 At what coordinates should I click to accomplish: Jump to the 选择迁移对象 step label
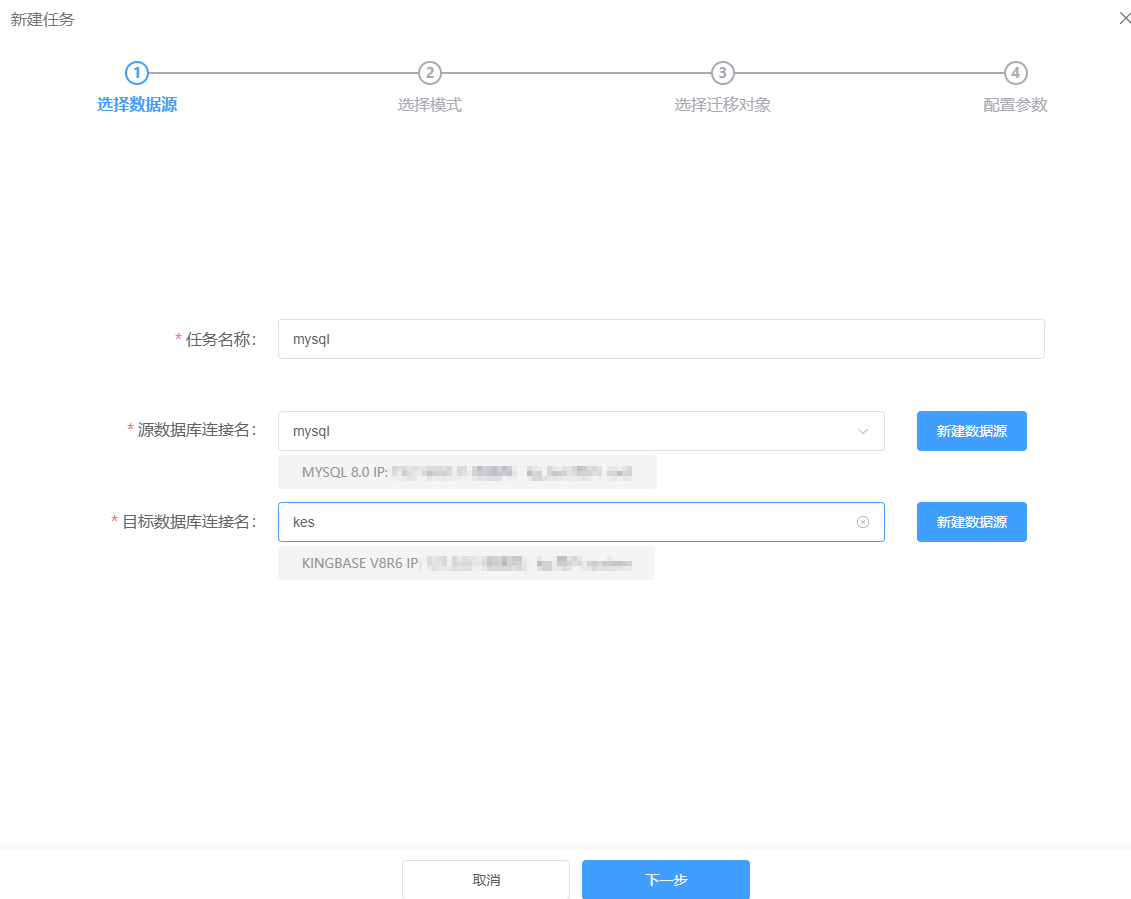pos(722,105)
